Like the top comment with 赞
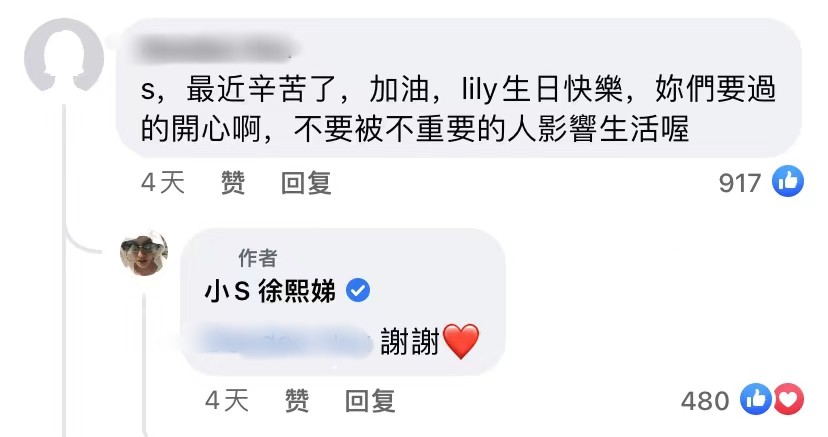The height and width of the screenshot is (437, 828). (233, 183)
